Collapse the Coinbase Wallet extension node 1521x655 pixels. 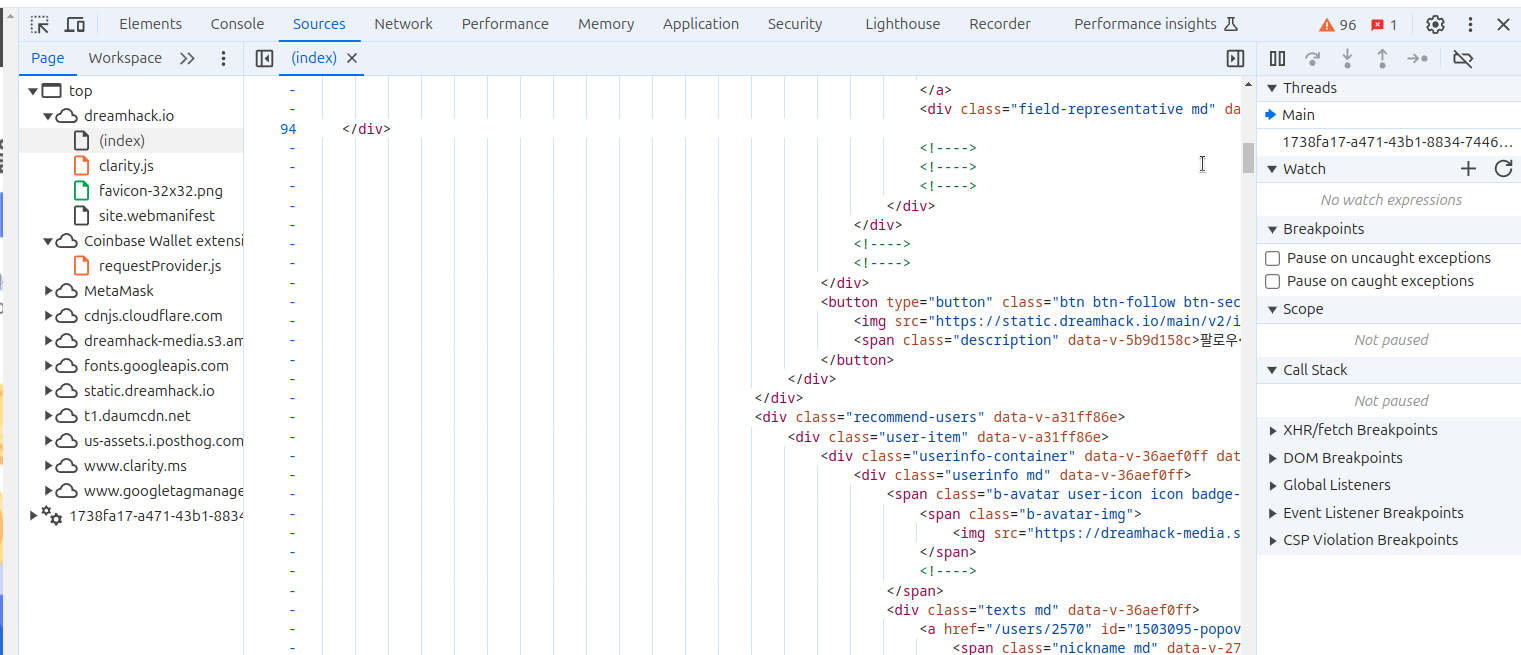pos(48,241)
